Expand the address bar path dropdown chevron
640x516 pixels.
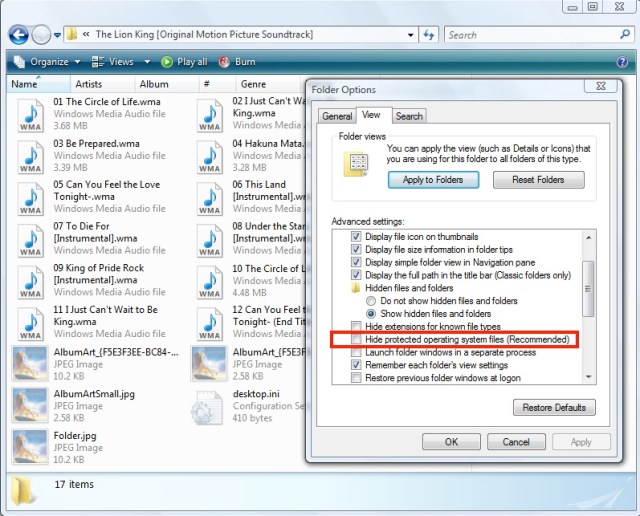[x=87, y=35]
